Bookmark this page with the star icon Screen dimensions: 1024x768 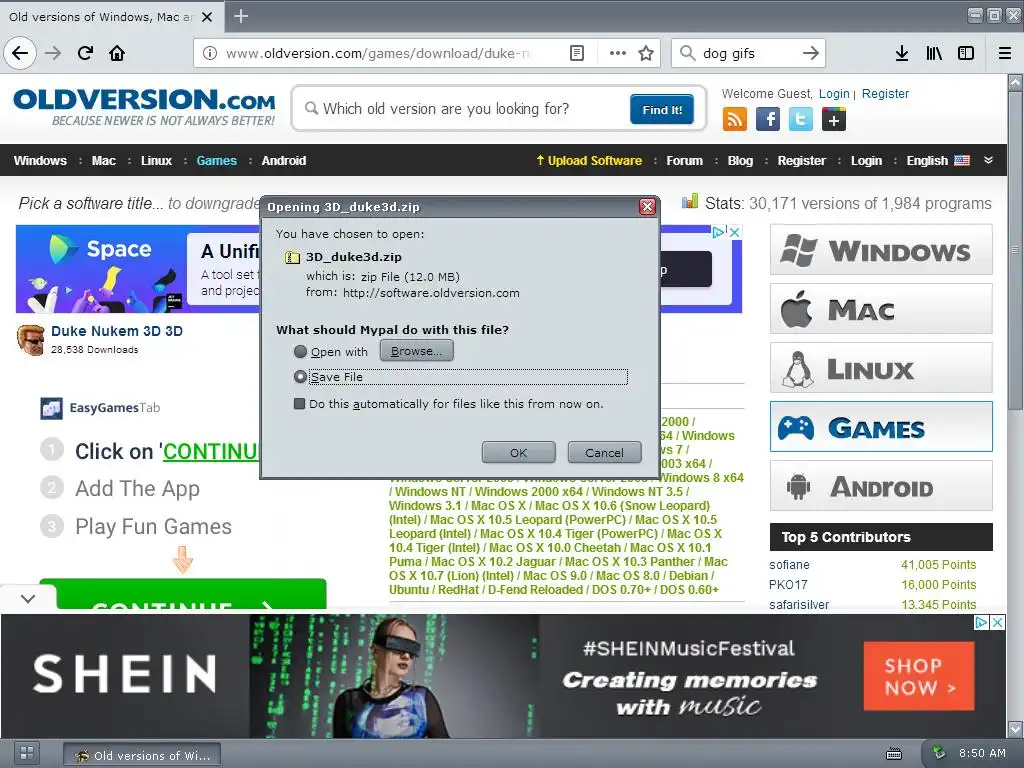(646, 53)
